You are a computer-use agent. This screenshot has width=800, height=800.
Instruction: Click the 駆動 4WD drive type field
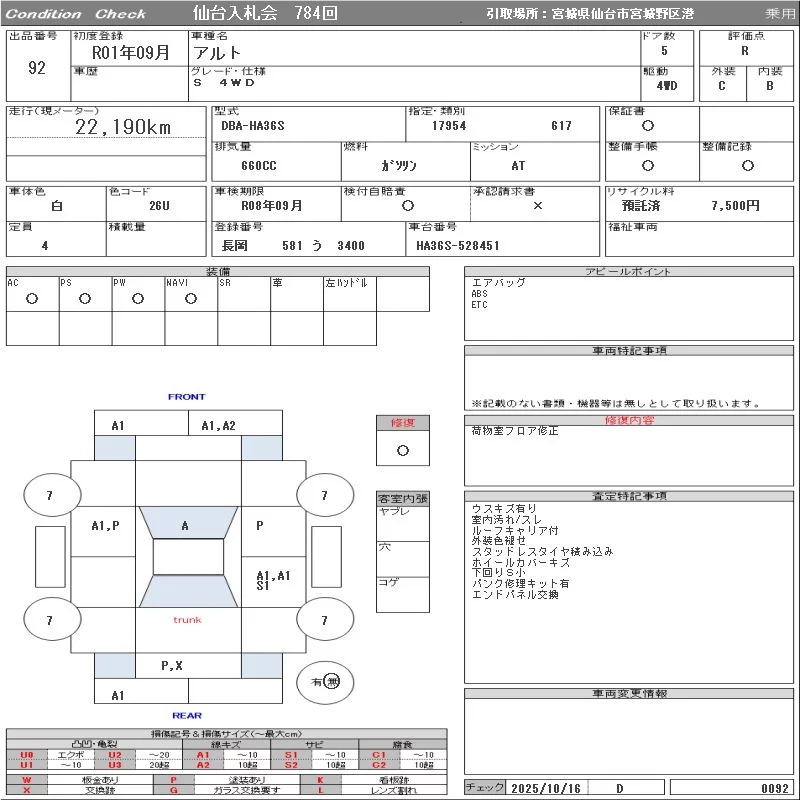coord(667,85)
